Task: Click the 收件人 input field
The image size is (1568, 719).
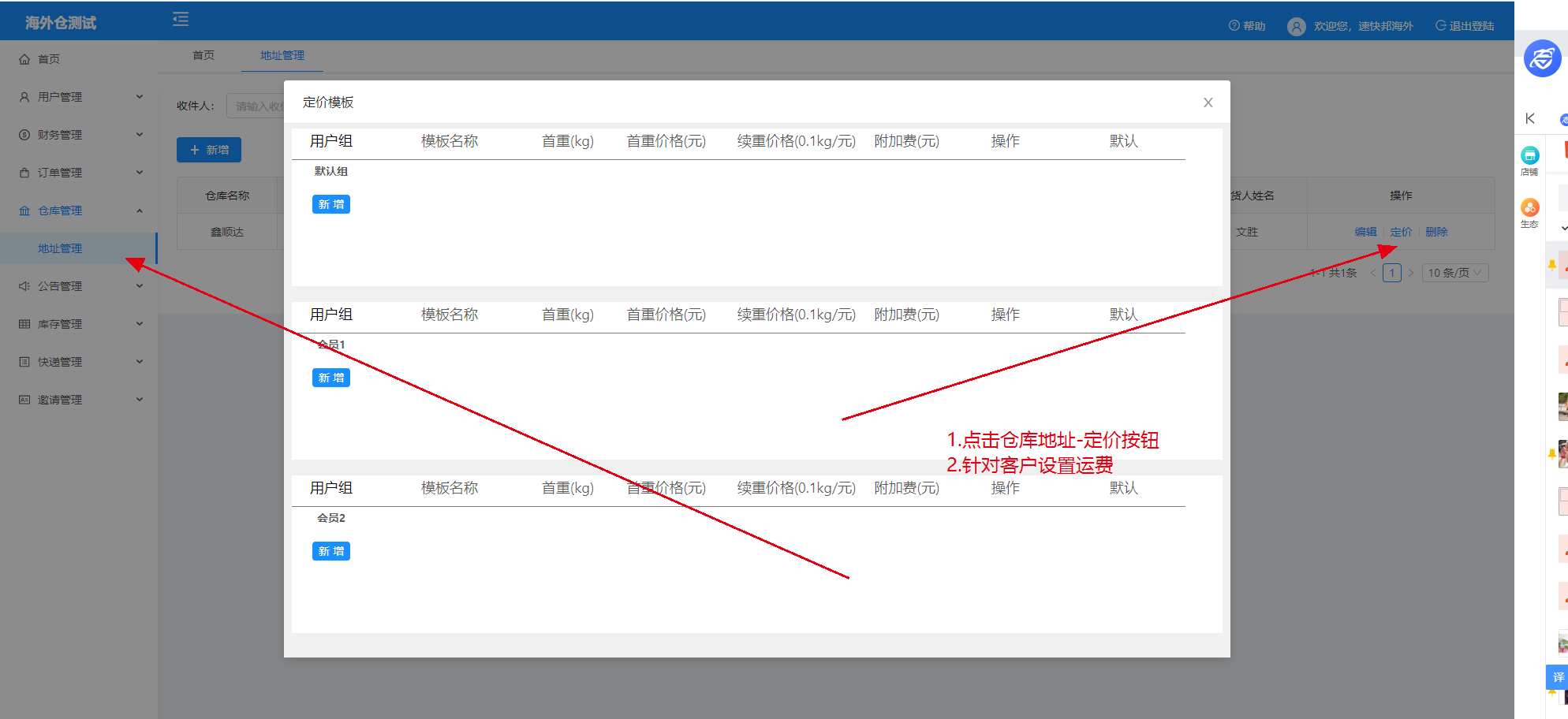Action: click(256, 106)
